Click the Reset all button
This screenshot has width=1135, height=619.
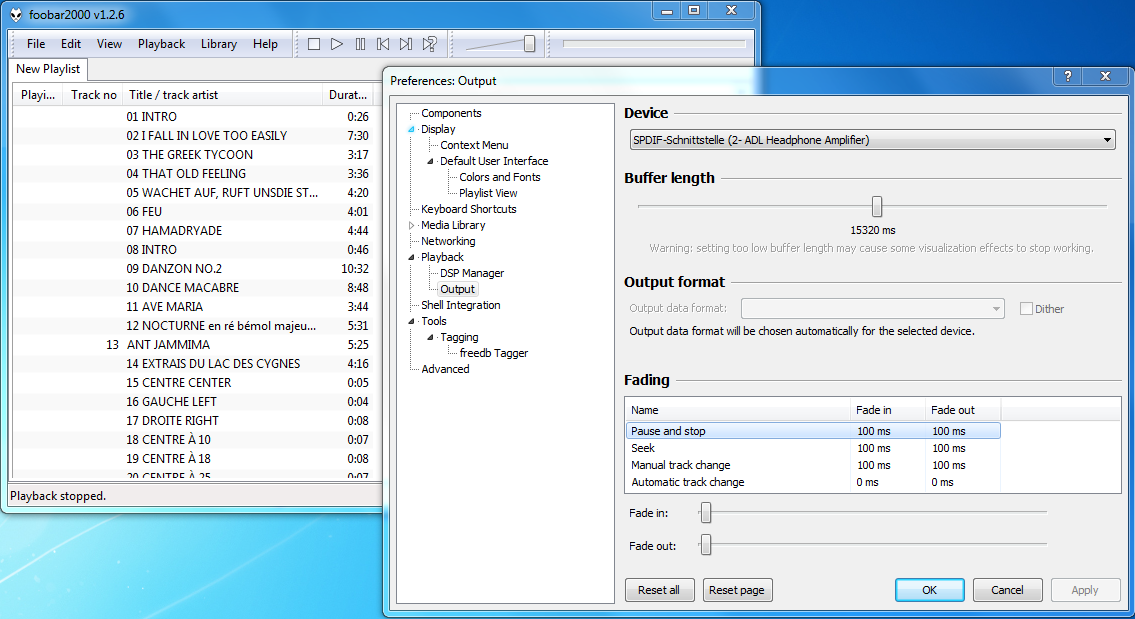(659, 590)
